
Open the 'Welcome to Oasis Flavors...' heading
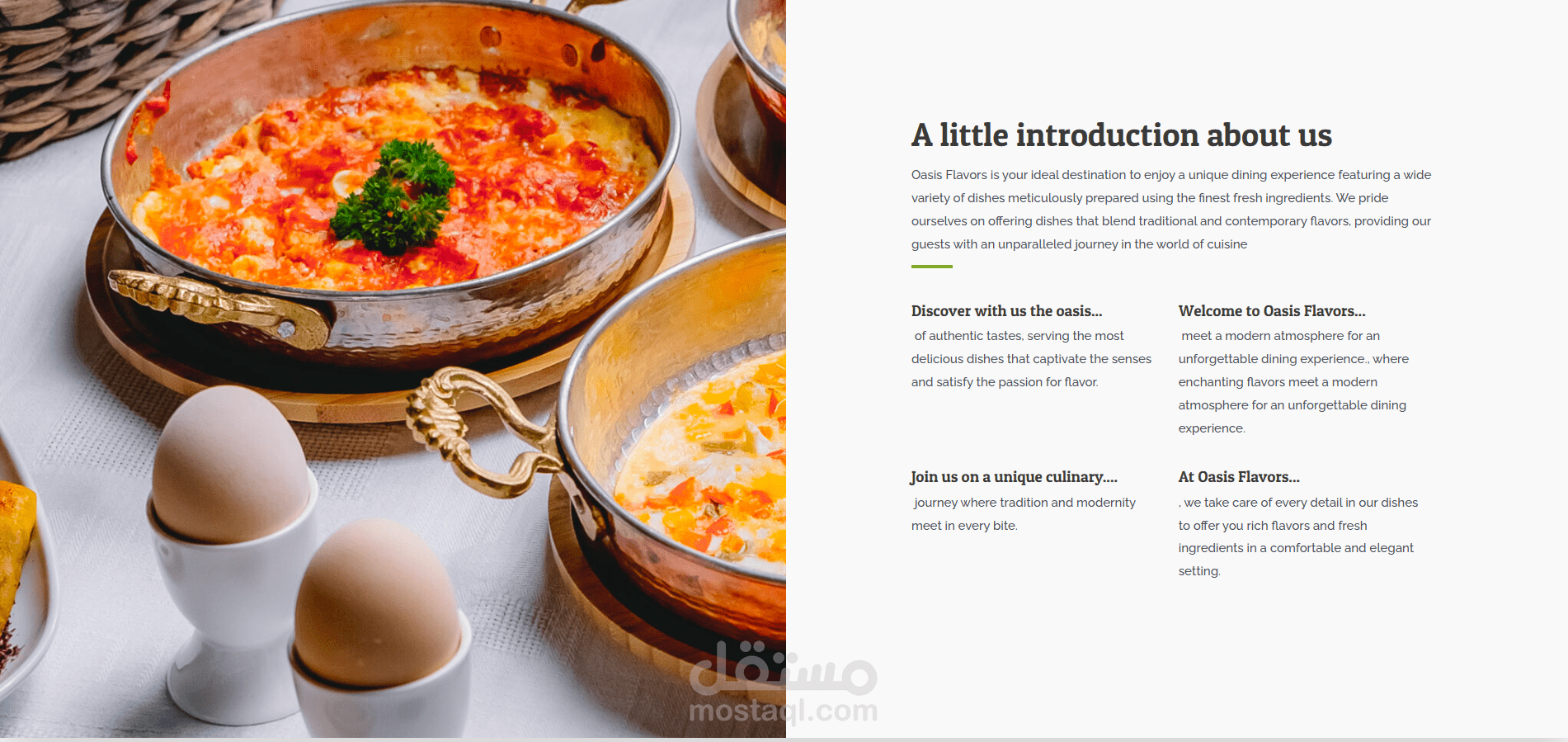point(1272,311)
